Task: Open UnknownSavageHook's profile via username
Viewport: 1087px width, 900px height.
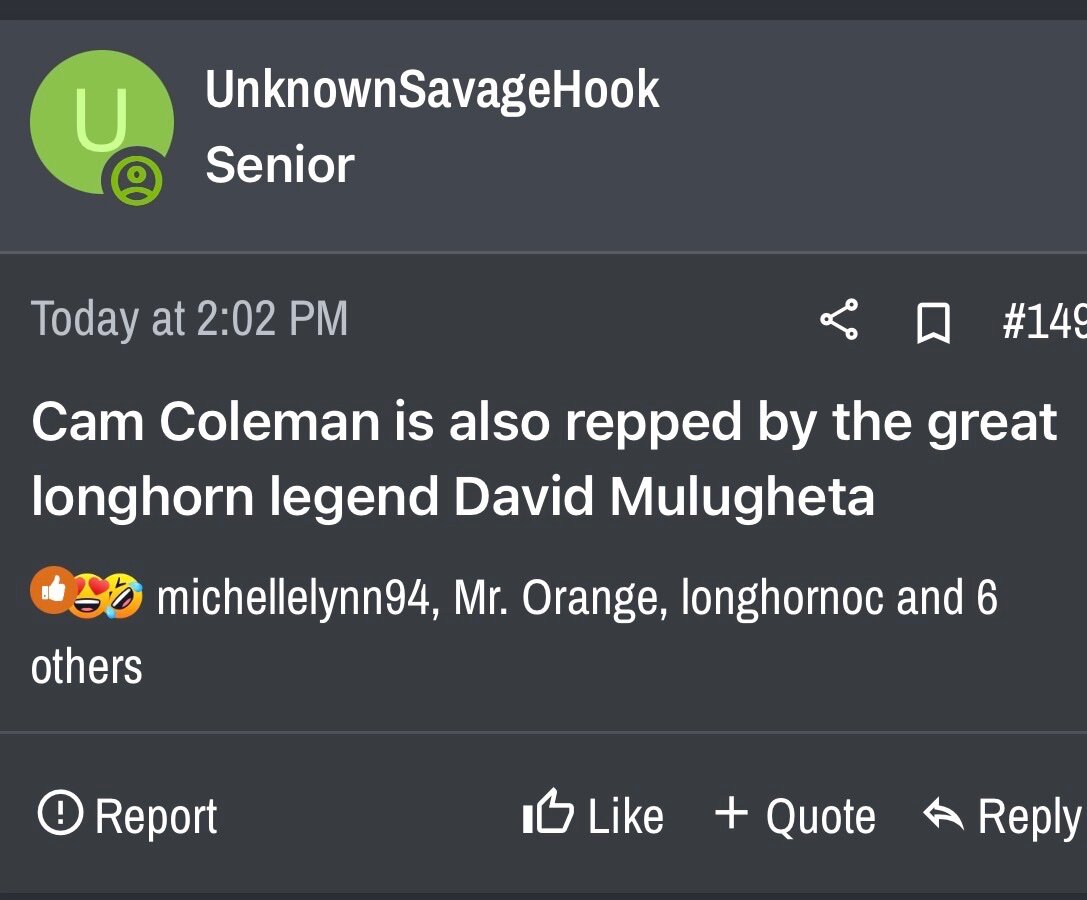Action: (432, 90)
